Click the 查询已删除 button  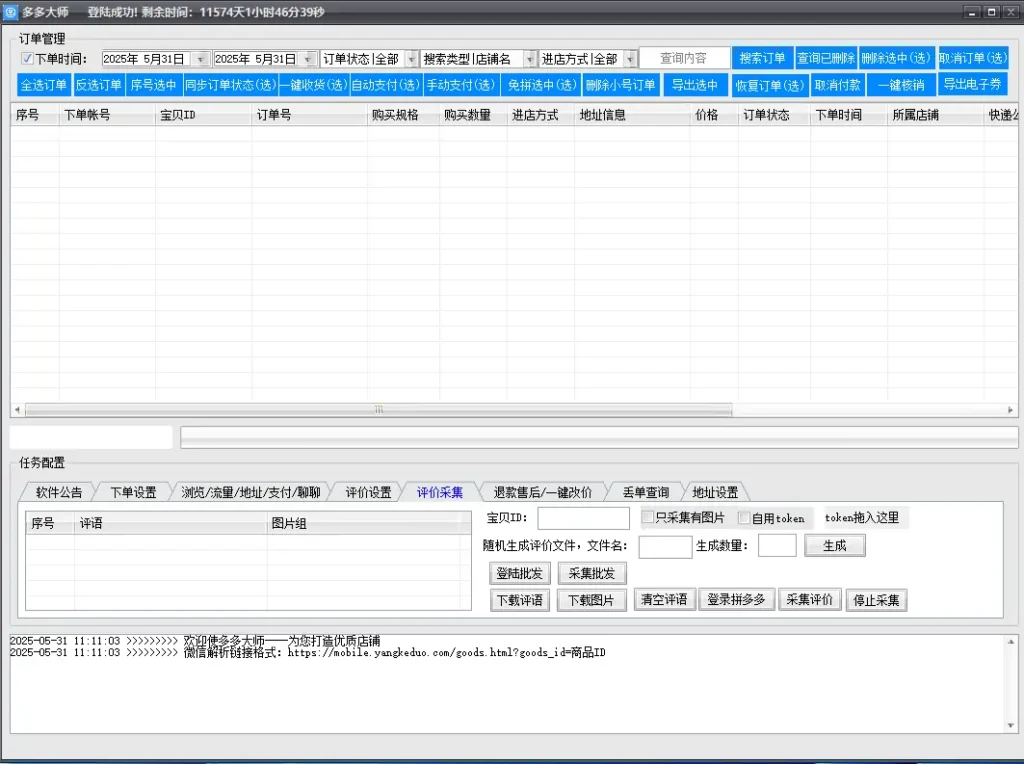pyautogui.click(x=825, y=58)
